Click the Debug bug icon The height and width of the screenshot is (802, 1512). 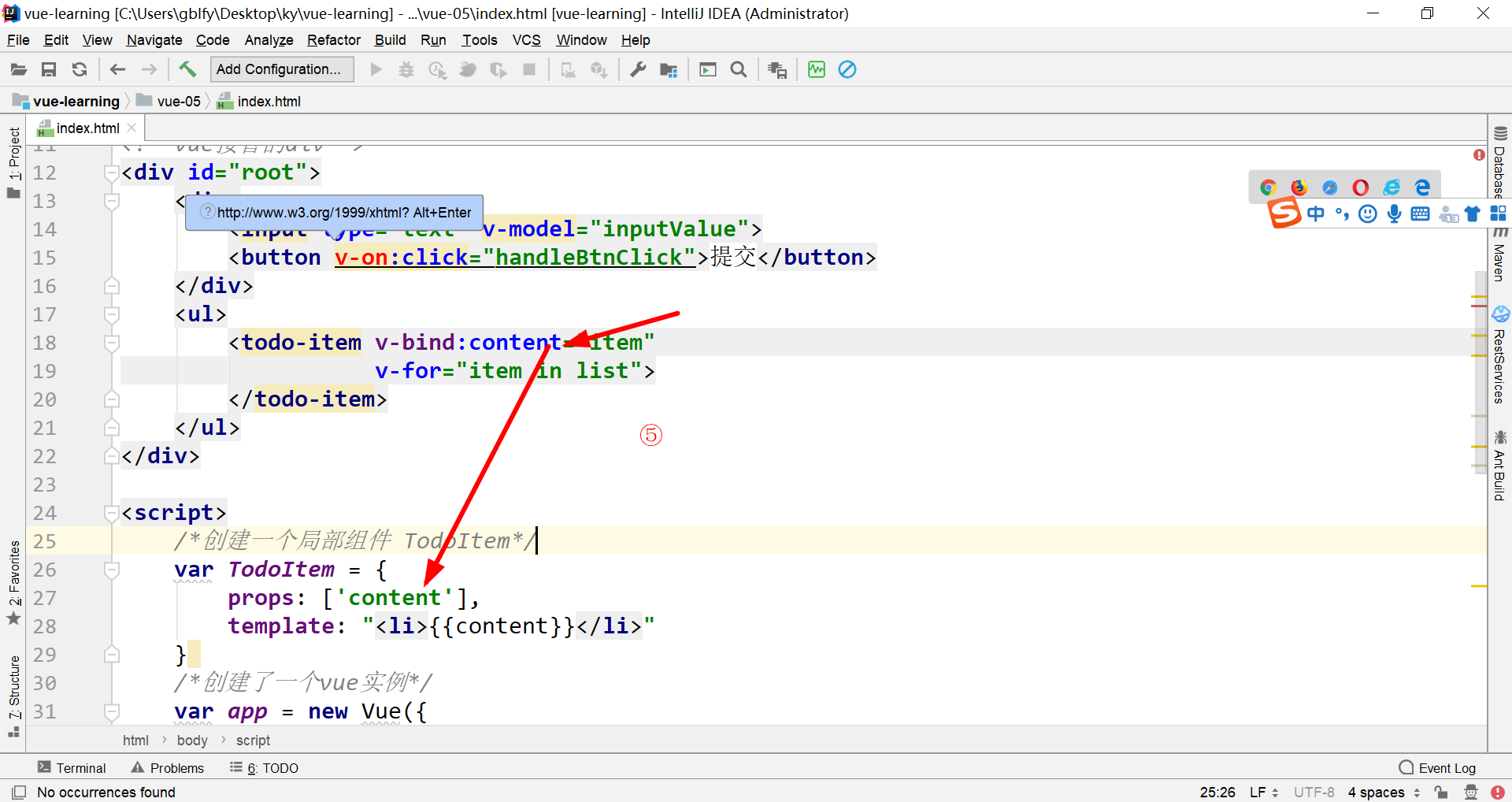406,70
